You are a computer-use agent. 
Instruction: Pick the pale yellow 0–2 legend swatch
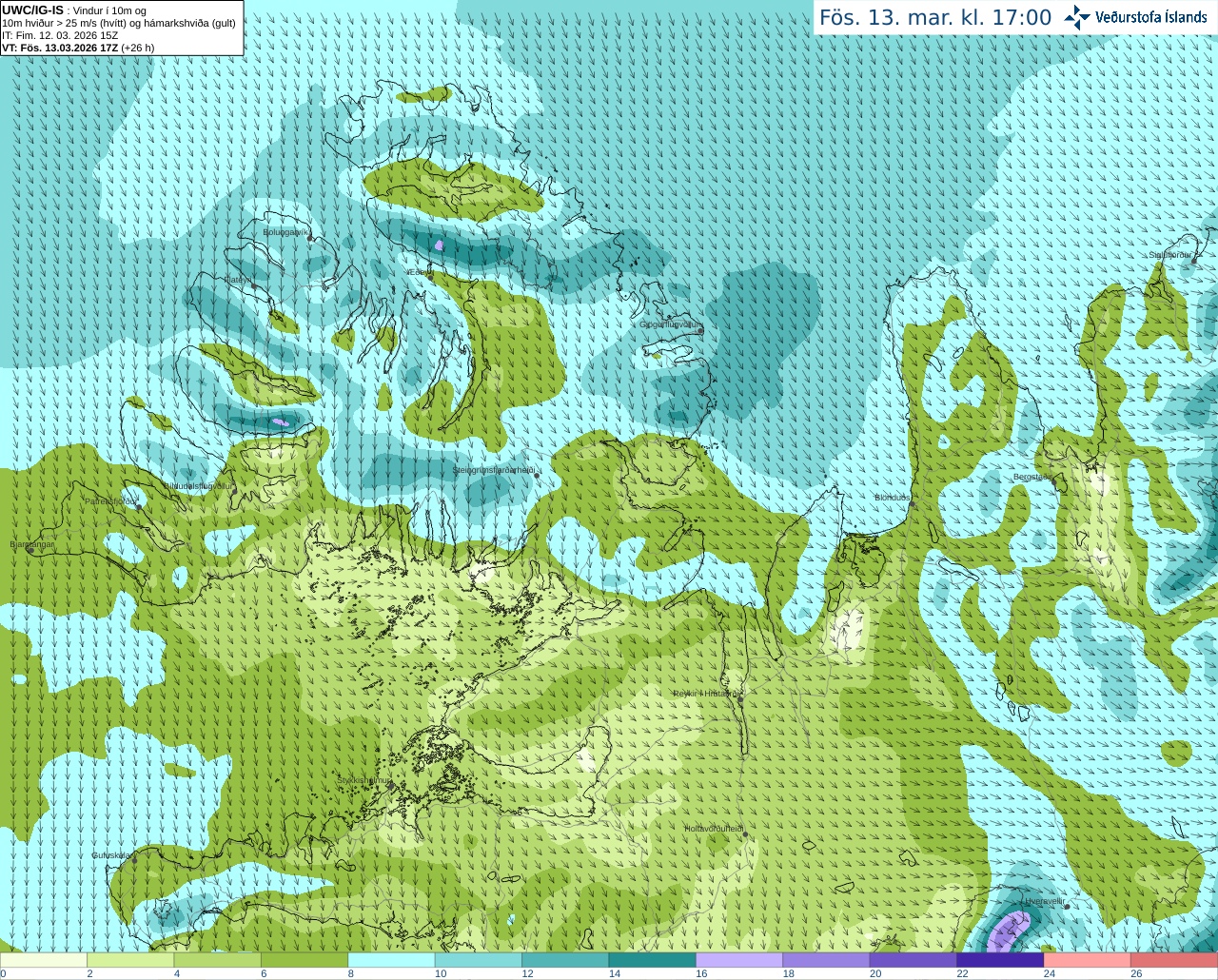click(44, 960)
